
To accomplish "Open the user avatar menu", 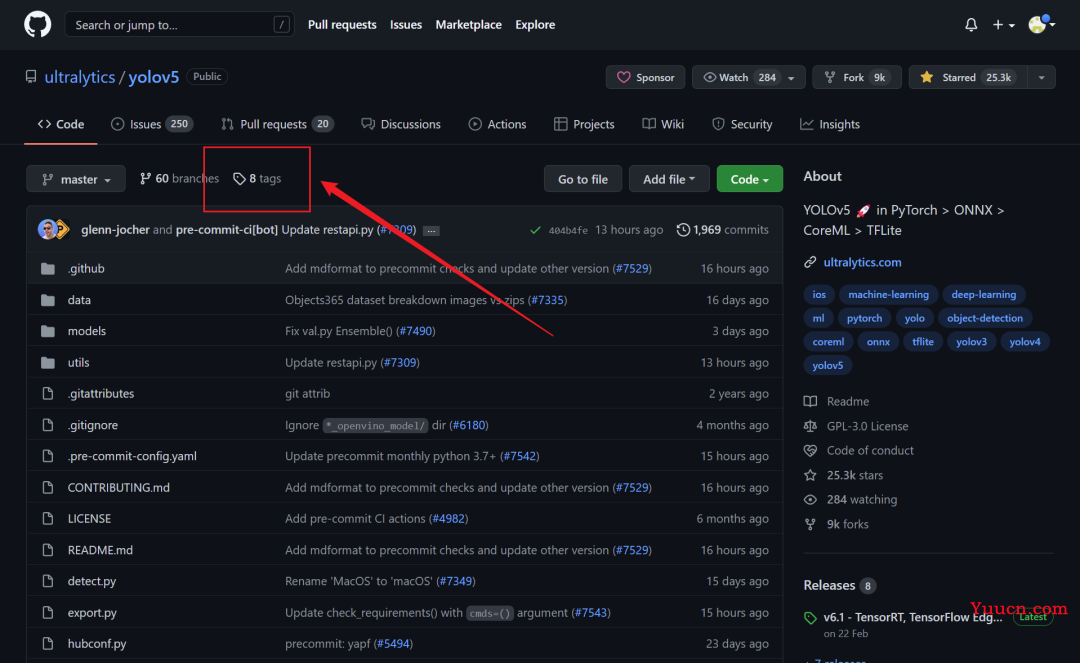I will coord(1041,25).
